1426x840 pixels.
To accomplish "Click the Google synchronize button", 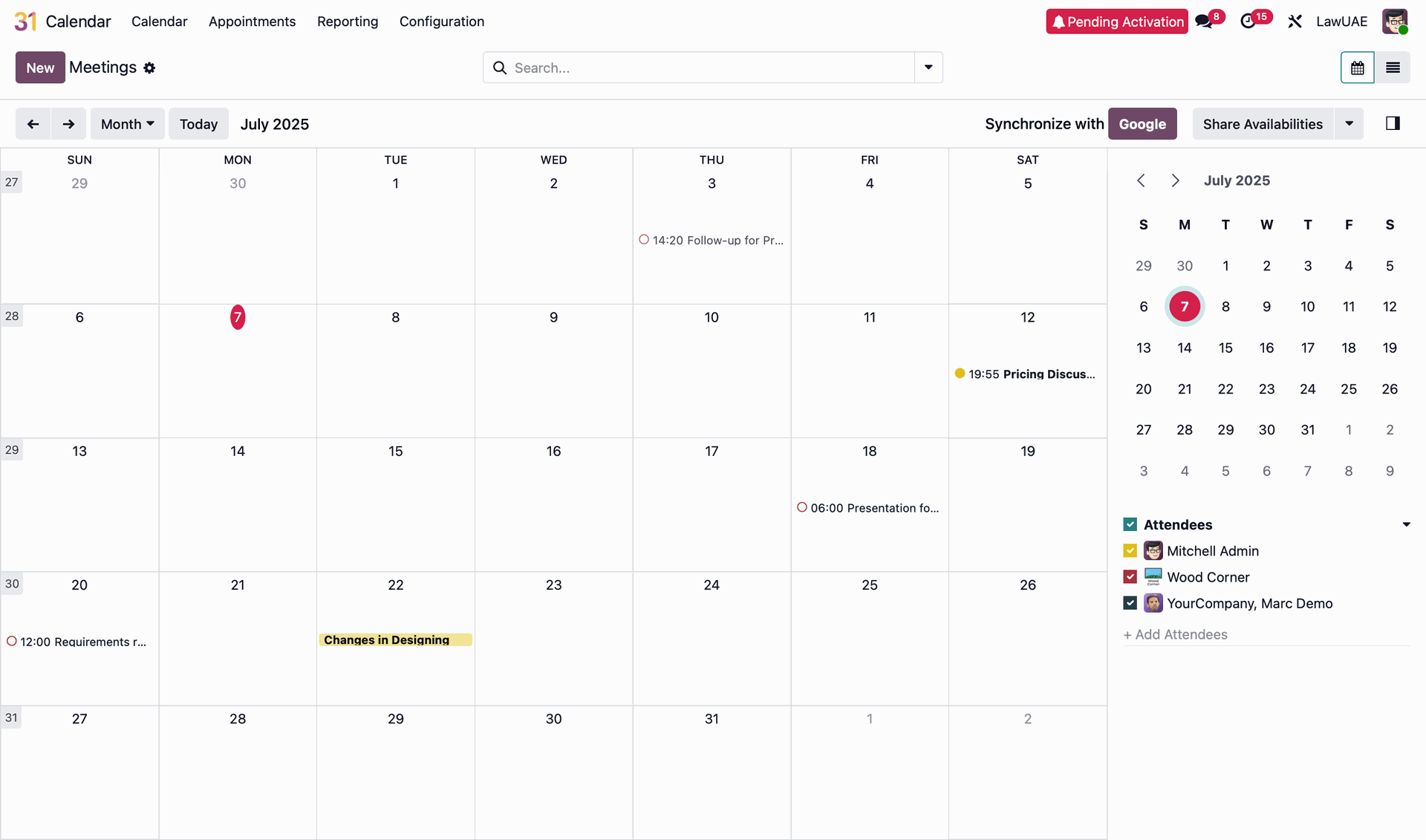I will coord(1142,124).
